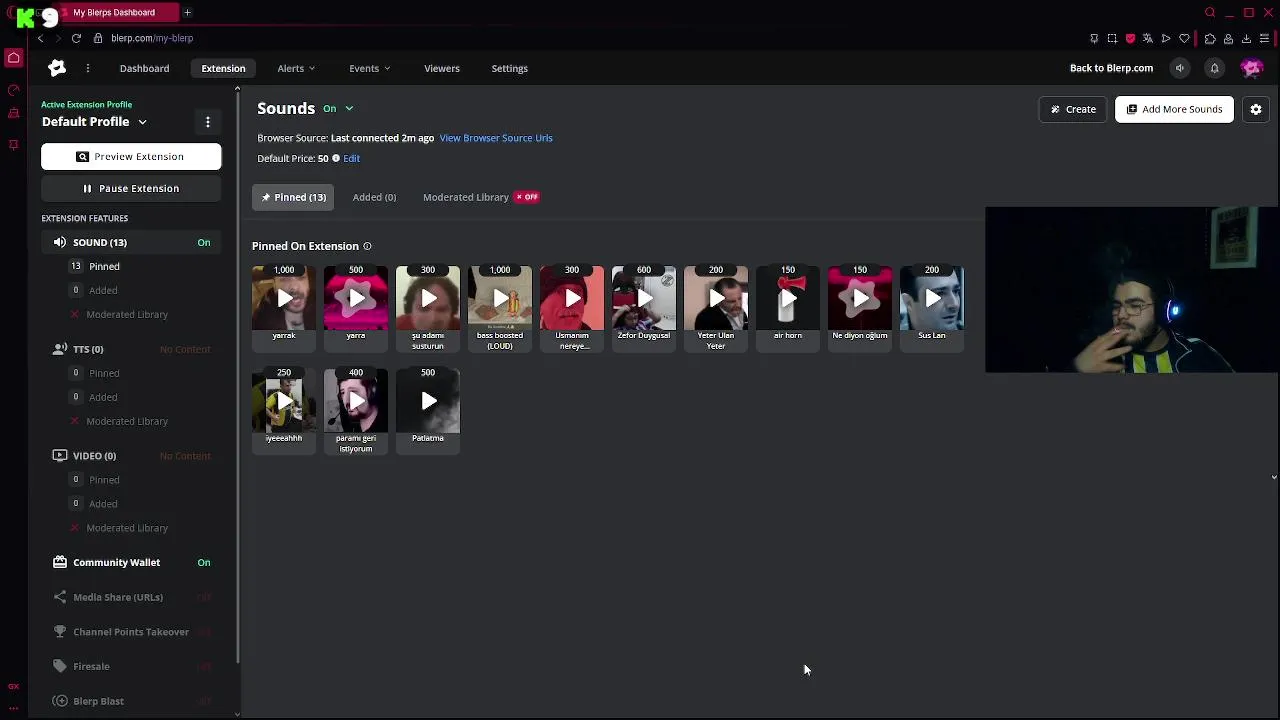Click Add More Sounds button

pos(1174,109)
